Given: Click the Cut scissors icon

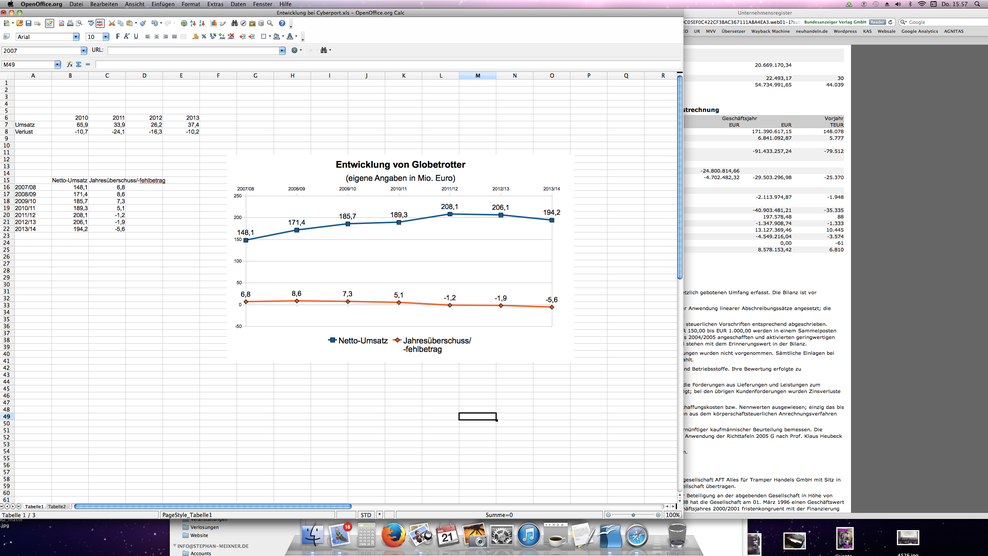Looking at the screenshot, I should pyautogui.click(x=112, y=23).
